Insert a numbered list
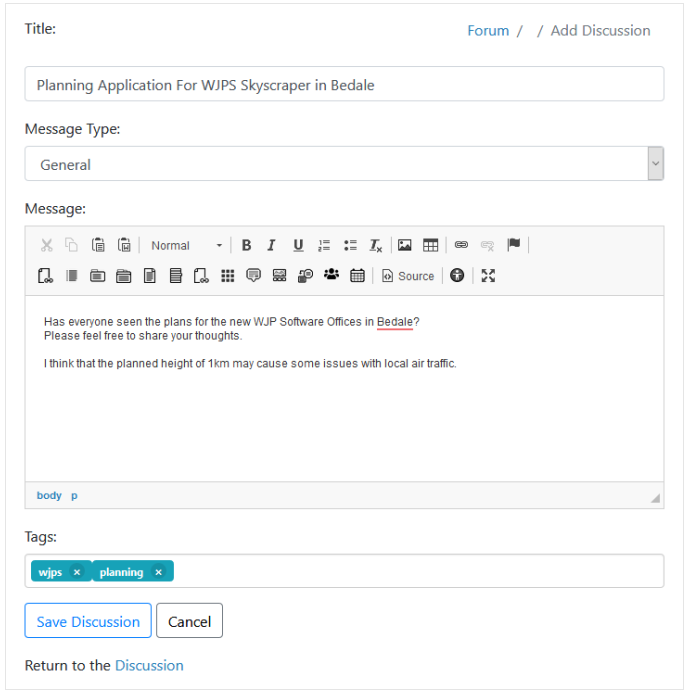 (324, 245)
